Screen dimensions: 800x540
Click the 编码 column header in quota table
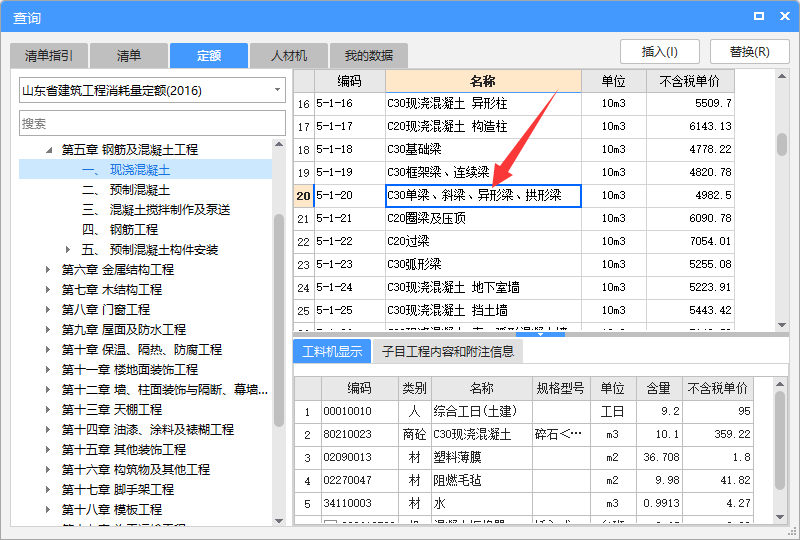coord(349,81)
